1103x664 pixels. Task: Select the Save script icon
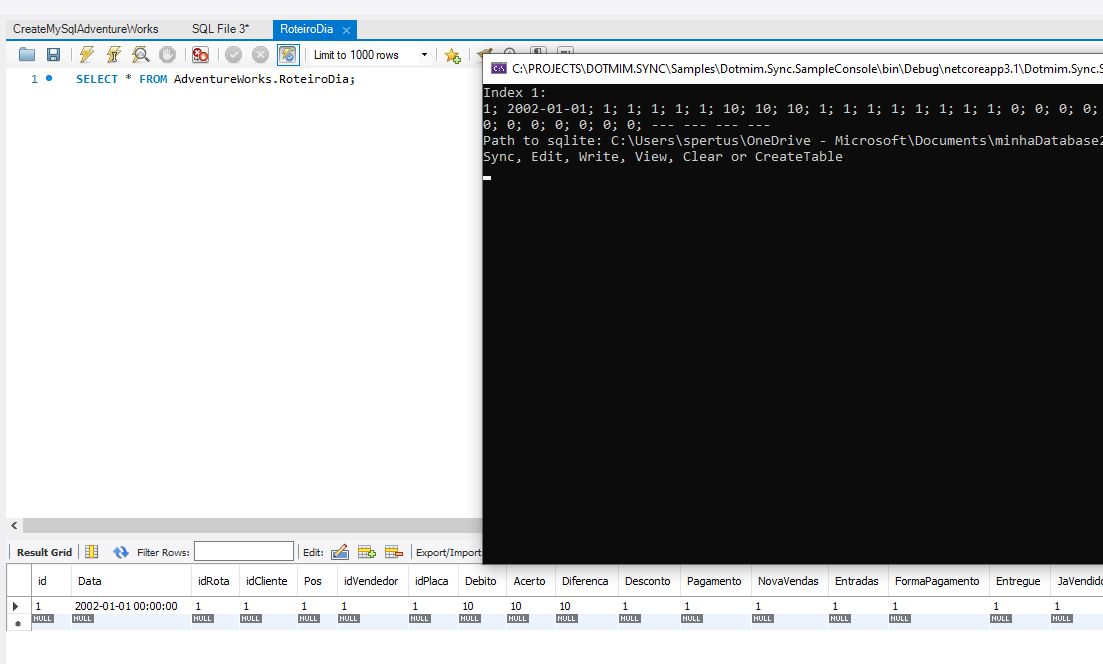(x=53, y=54)
